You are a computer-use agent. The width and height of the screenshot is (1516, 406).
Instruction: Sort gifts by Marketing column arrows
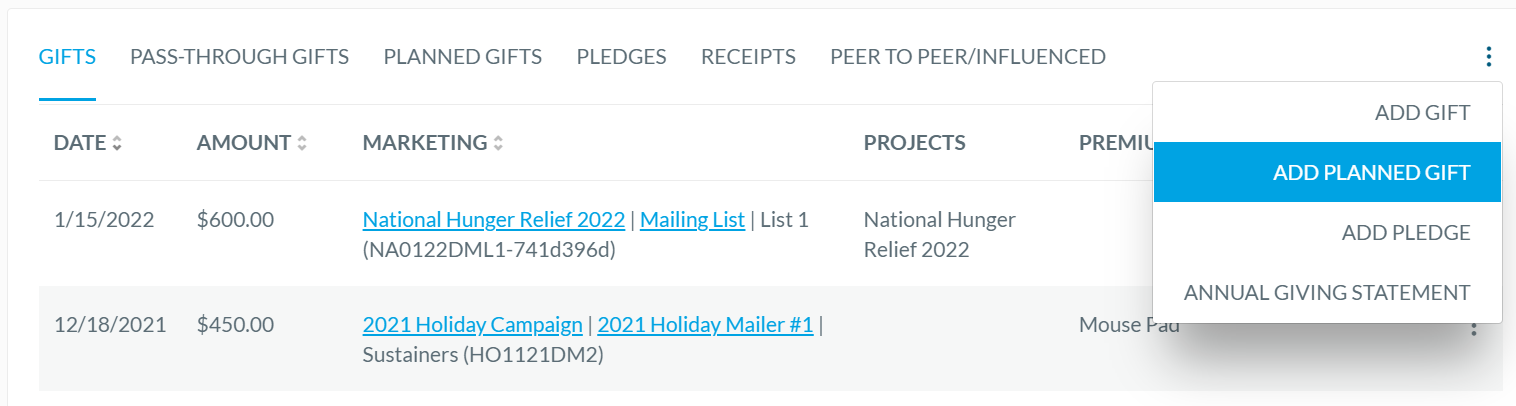(x=498, y=143)
